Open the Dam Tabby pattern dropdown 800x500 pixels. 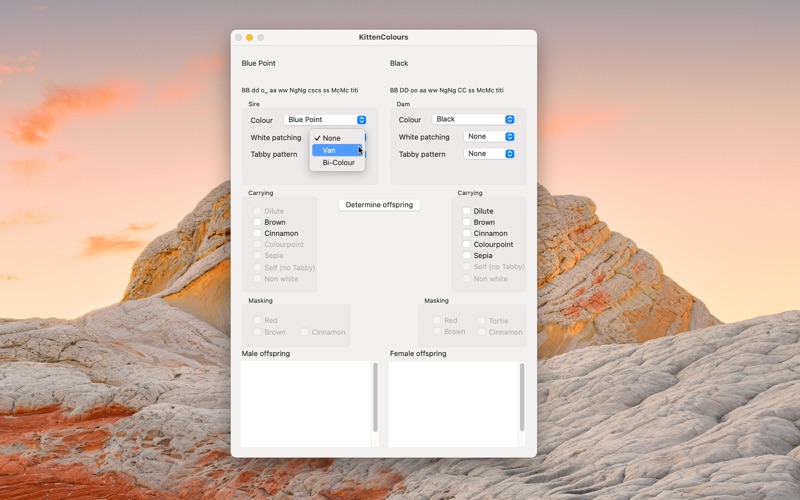tap(489, 154)
